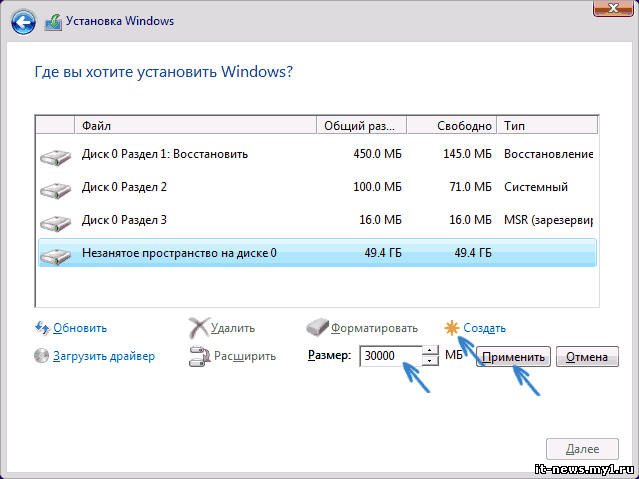
Task: Click the Форматировать link
Action: pos(374,328)
